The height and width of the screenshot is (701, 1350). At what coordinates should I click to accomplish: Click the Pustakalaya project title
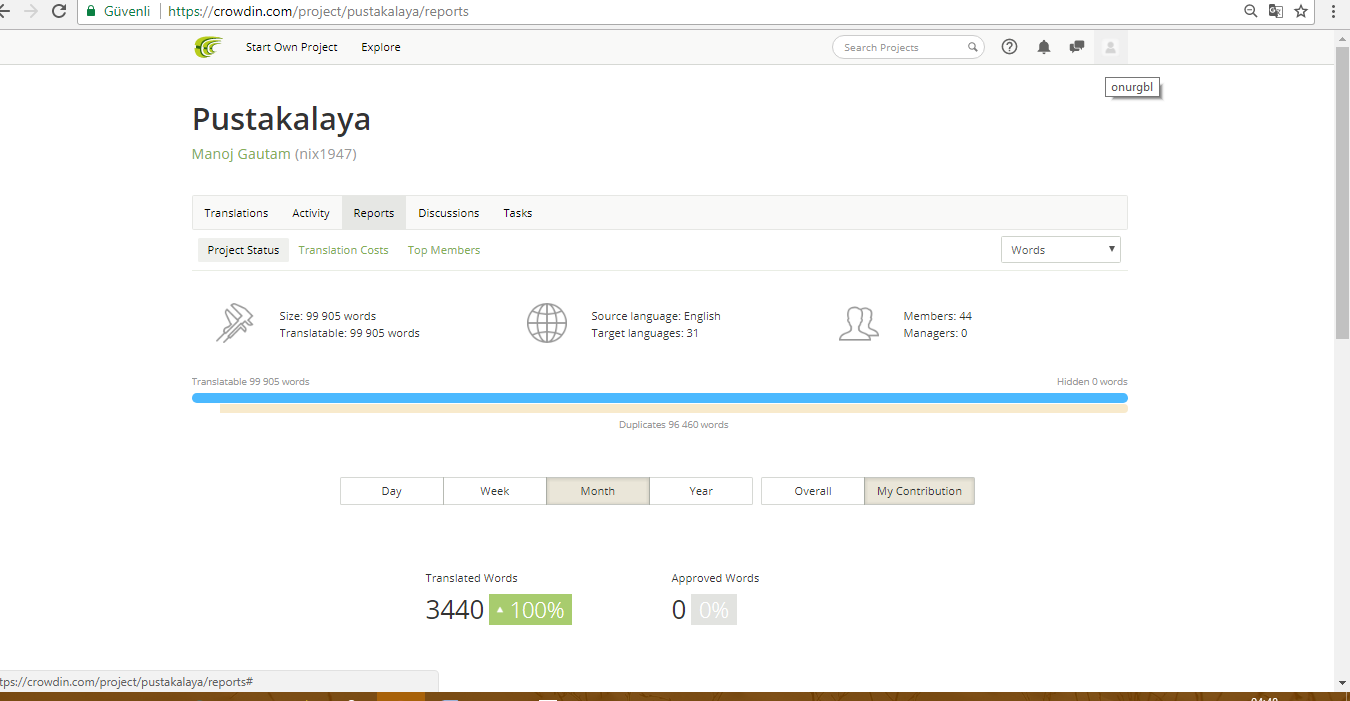tap(281, 119)
